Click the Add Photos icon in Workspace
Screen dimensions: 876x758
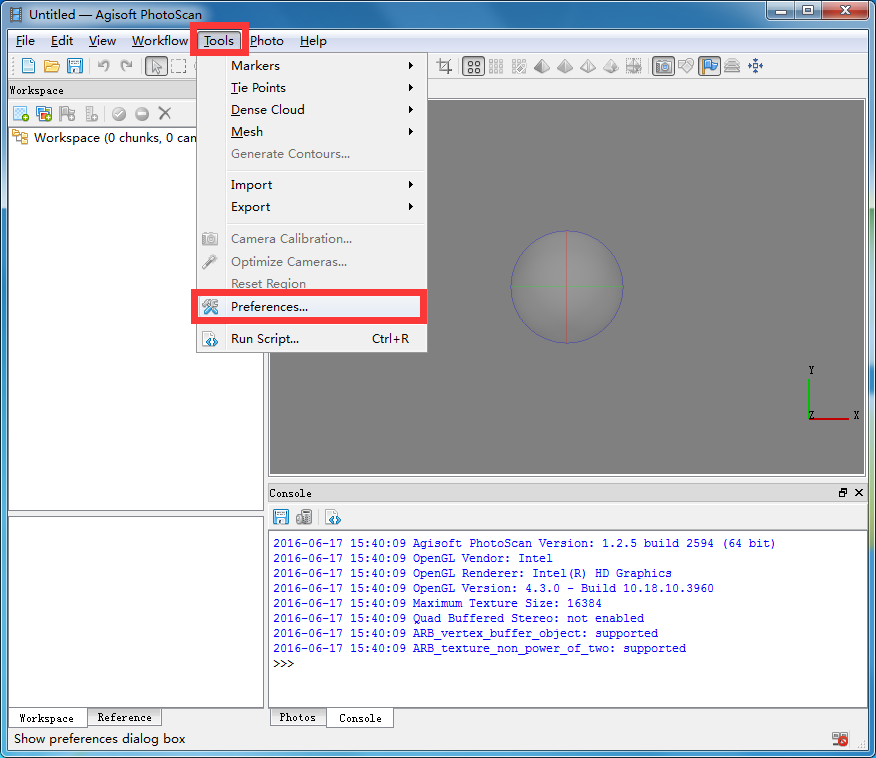[x=44, y=114]
